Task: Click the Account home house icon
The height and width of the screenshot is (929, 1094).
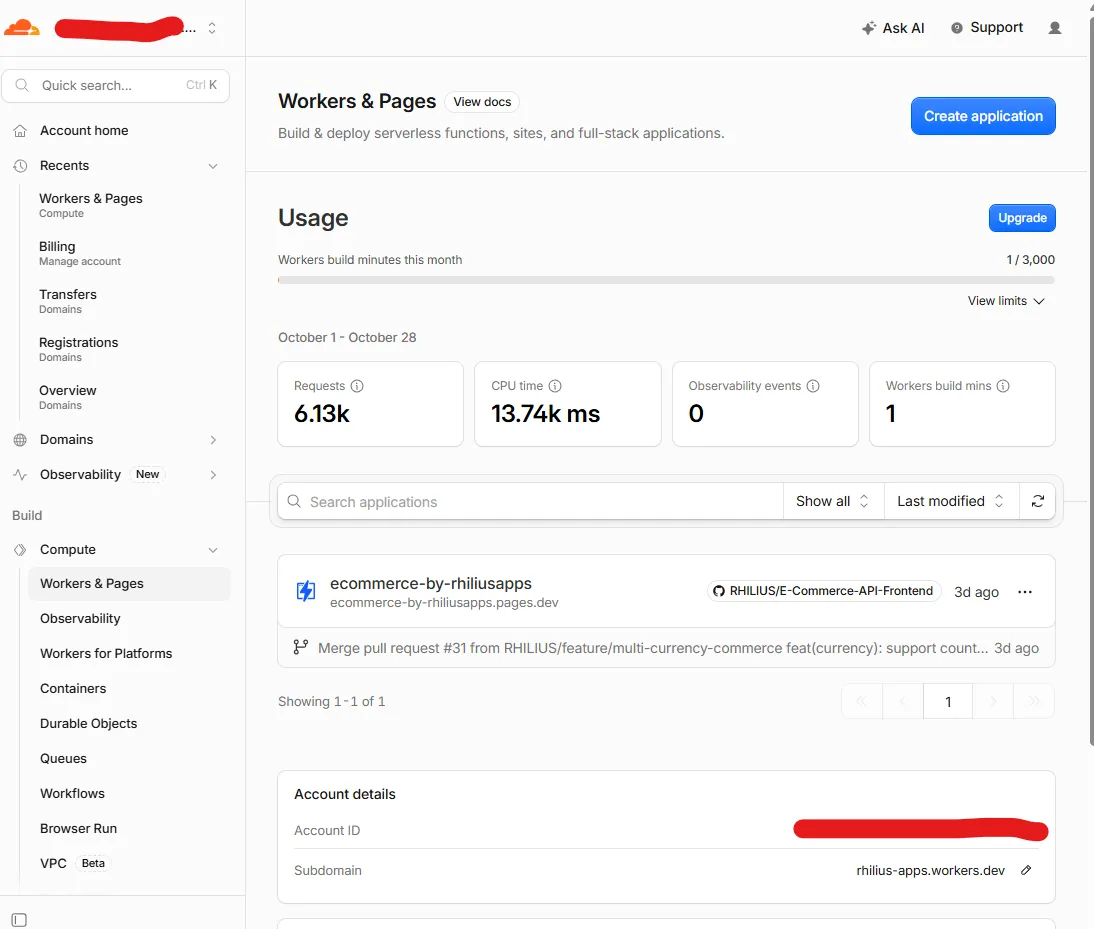Action: tap(20, 130)
